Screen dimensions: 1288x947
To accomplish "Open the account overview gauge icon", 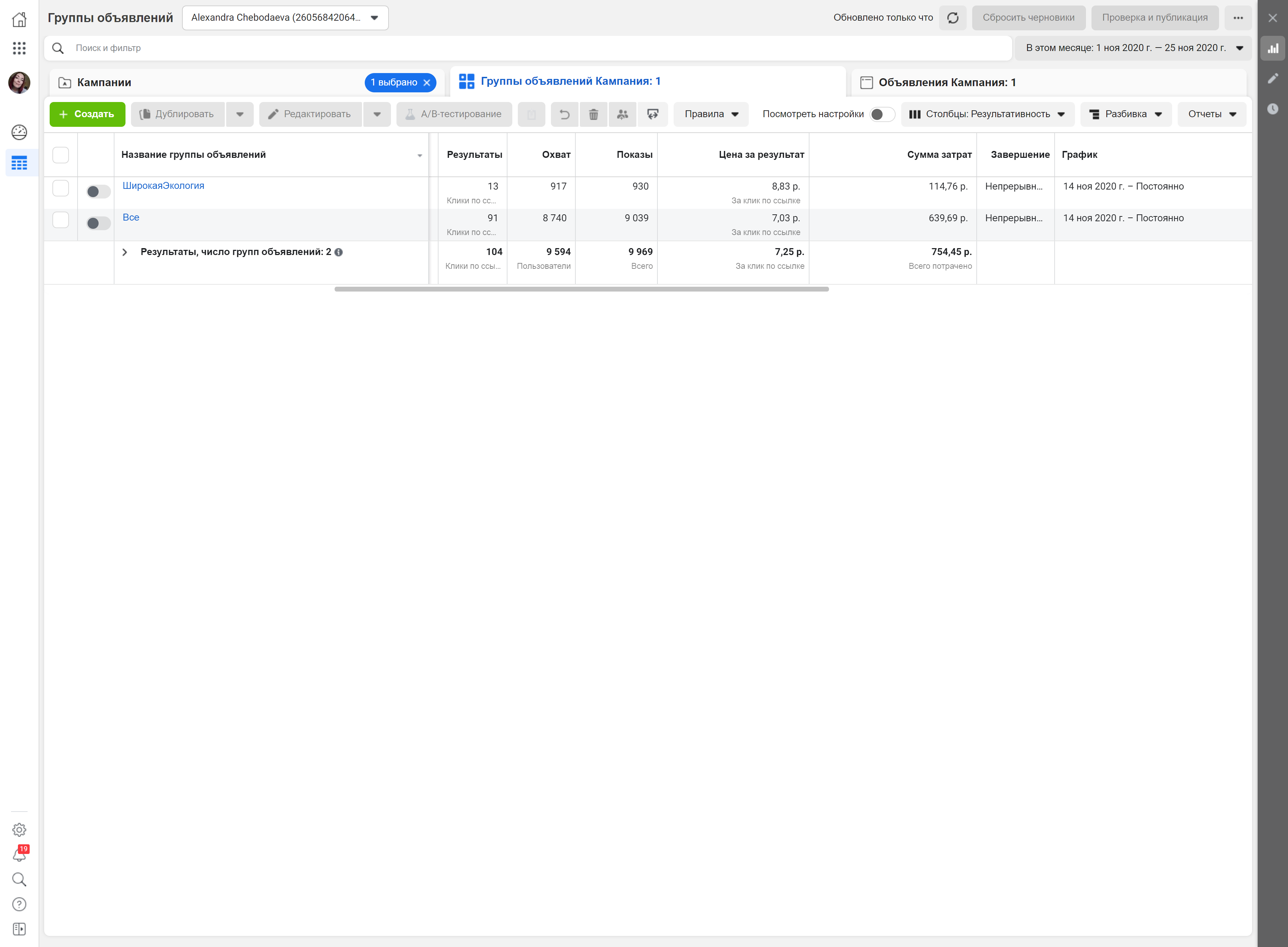I will pyautogui.click(x=19, y=132).
